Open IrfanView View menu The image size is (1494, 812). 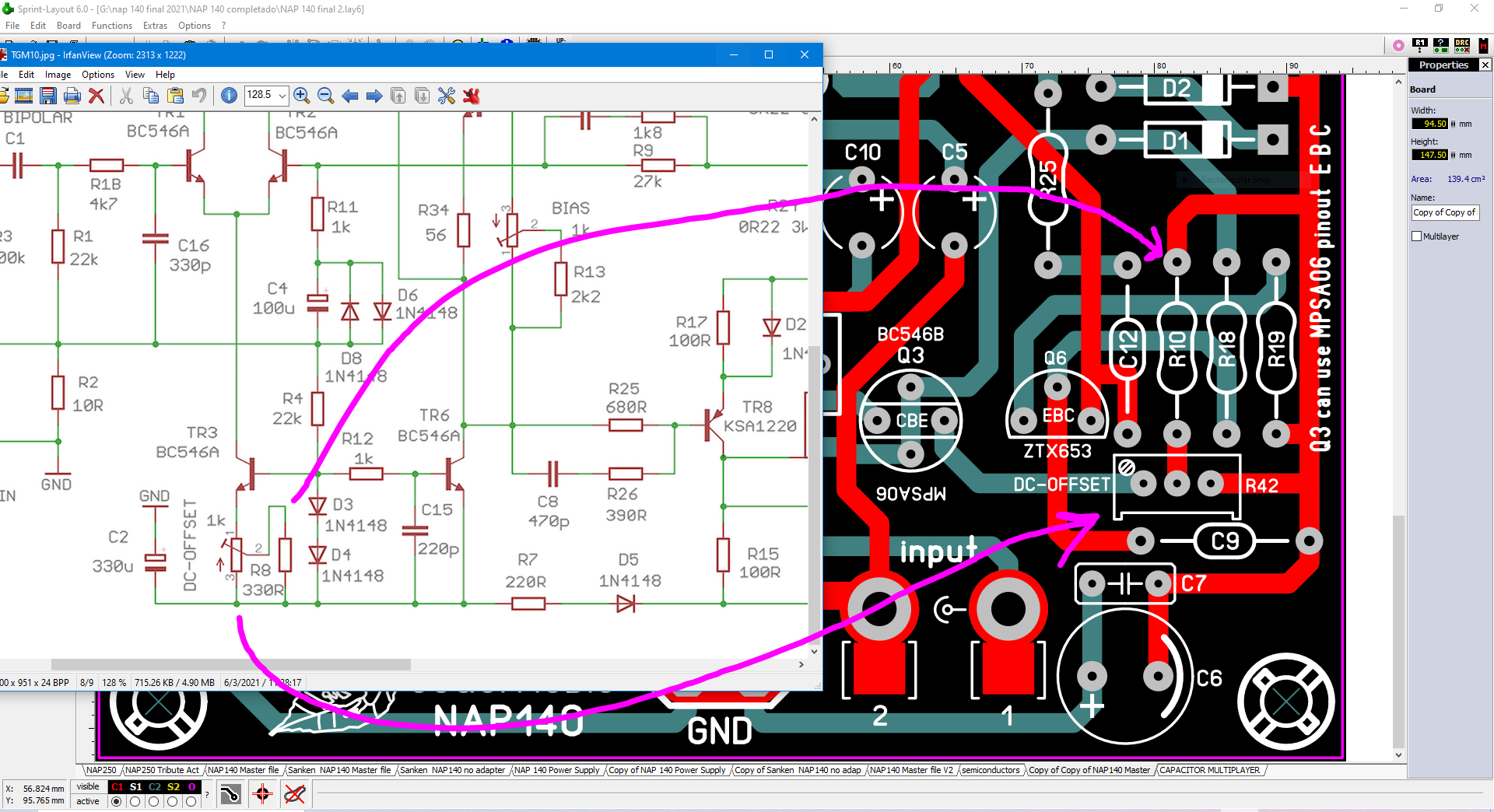tap(135, 75)
